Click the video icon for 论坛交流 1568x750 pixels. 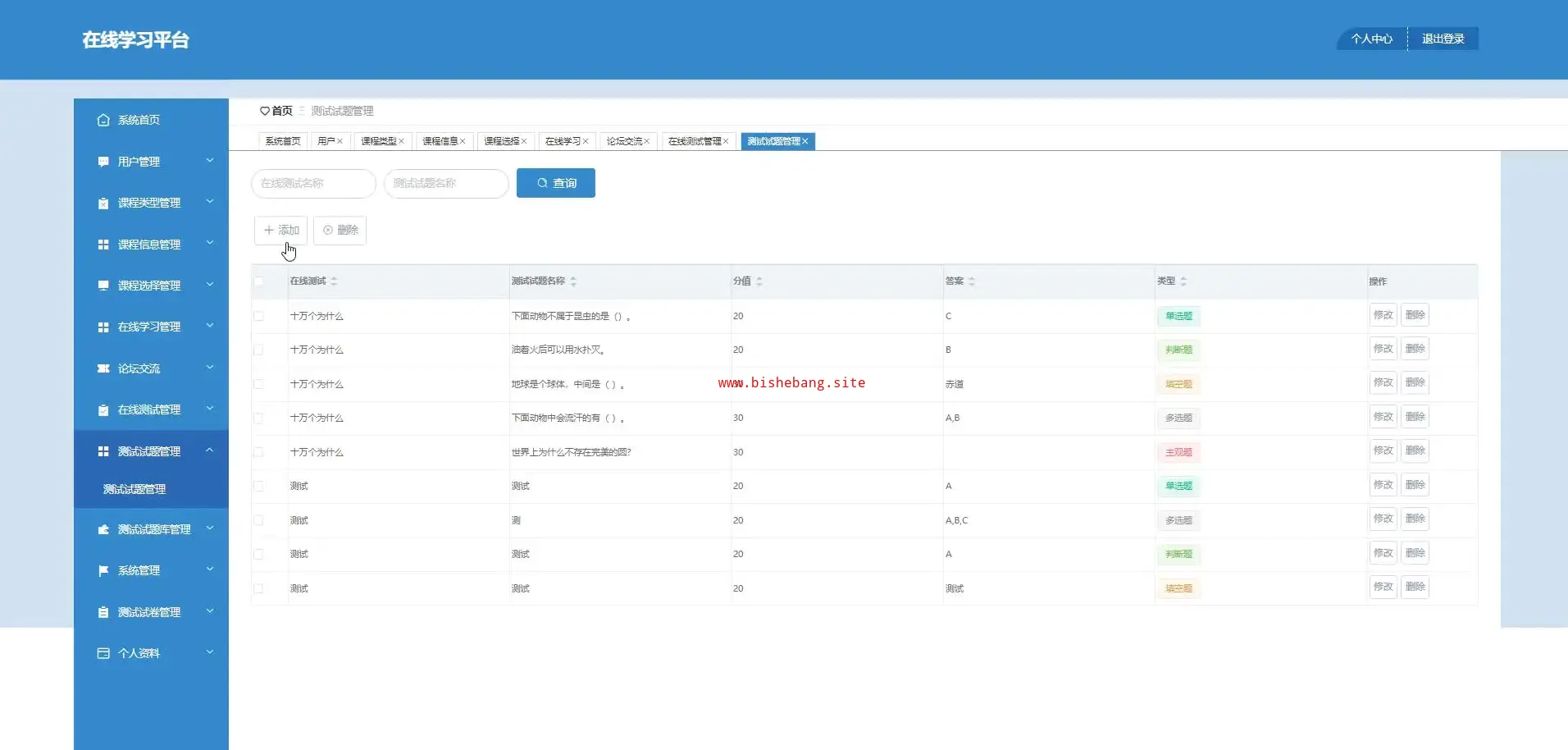click(103, 368)
